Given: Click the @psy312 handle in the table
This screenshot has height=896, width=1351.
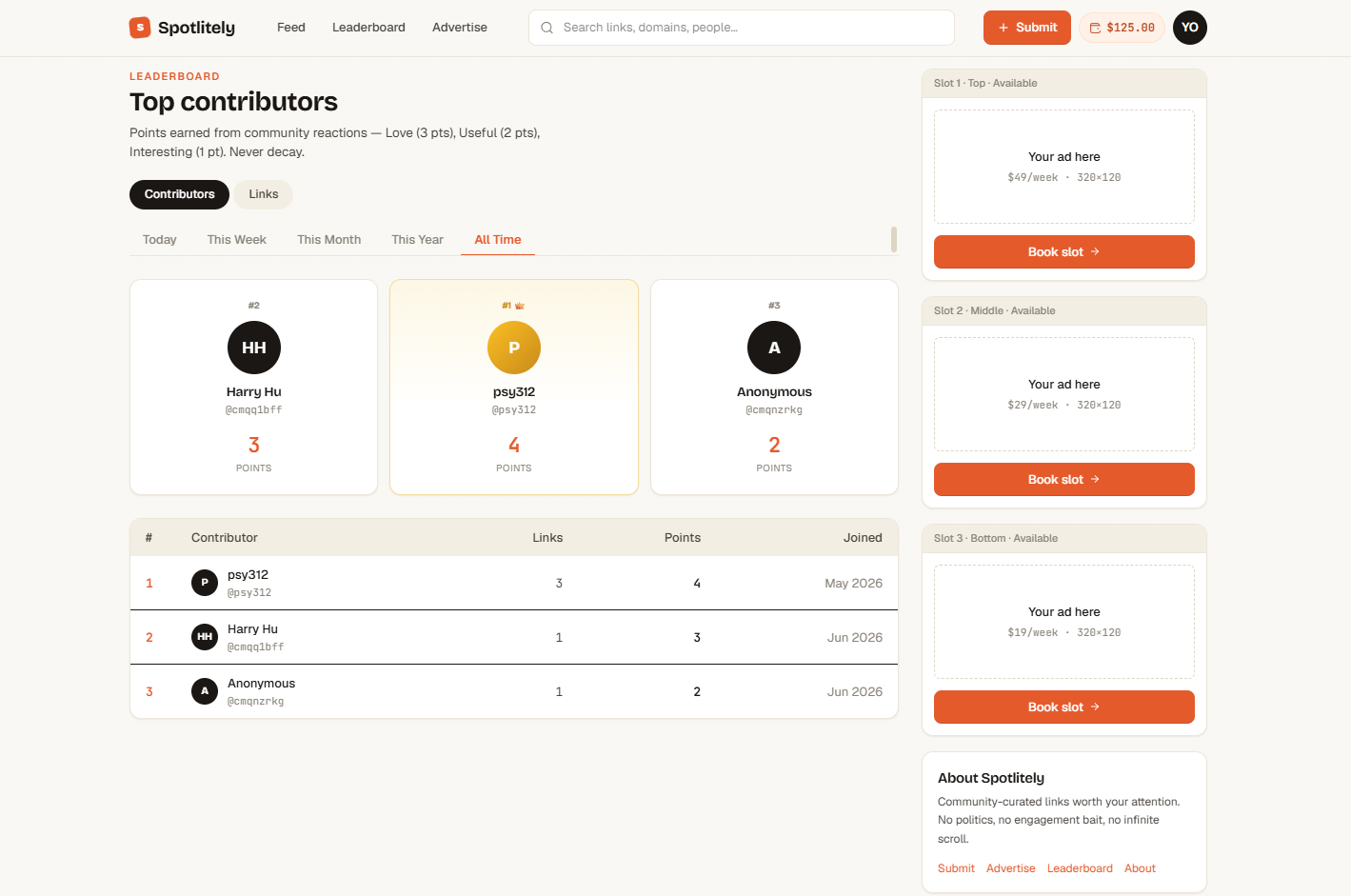Looking at the screenshot, I should tap(249, 593).
